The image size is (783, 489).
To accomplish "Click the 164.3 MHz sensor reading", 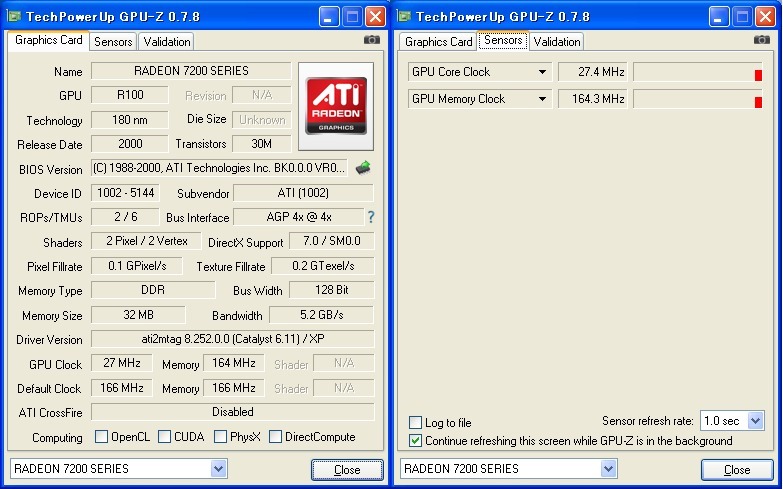I will 593,99.
